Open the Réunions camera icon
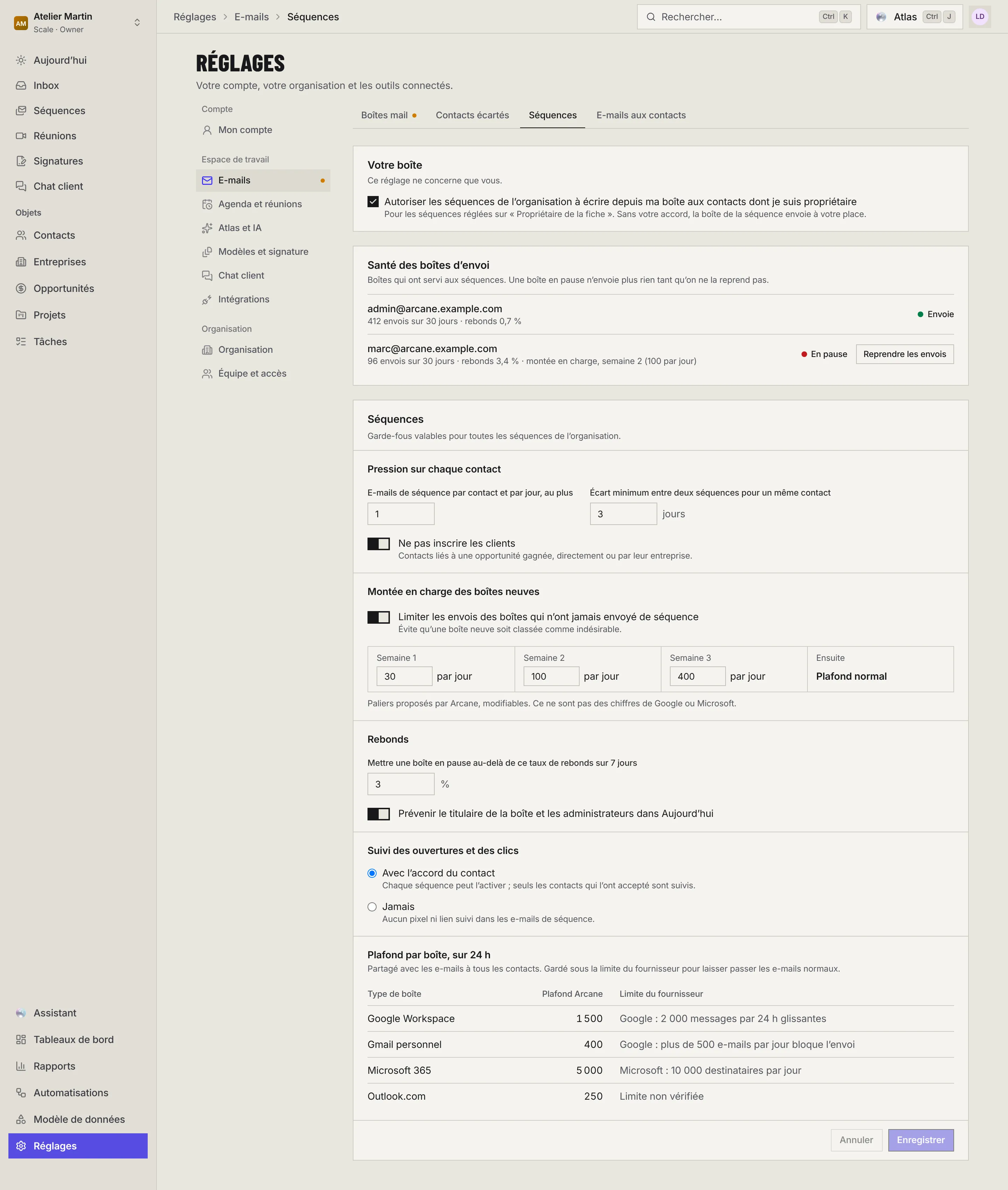Screen dimensions: 1008x1190 pyautogui.click(x=21, y=136)
